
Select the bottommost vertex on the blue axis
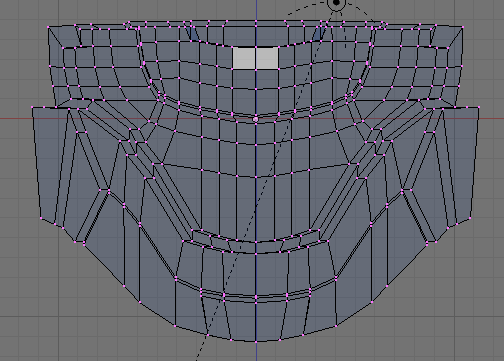(256, 341)
